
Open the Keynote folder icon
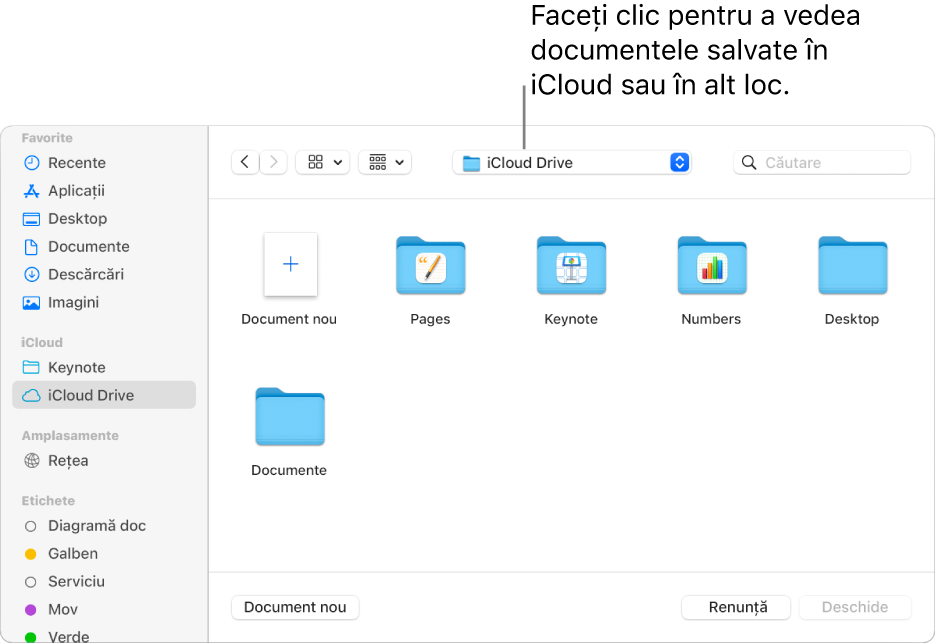point(571,266)
